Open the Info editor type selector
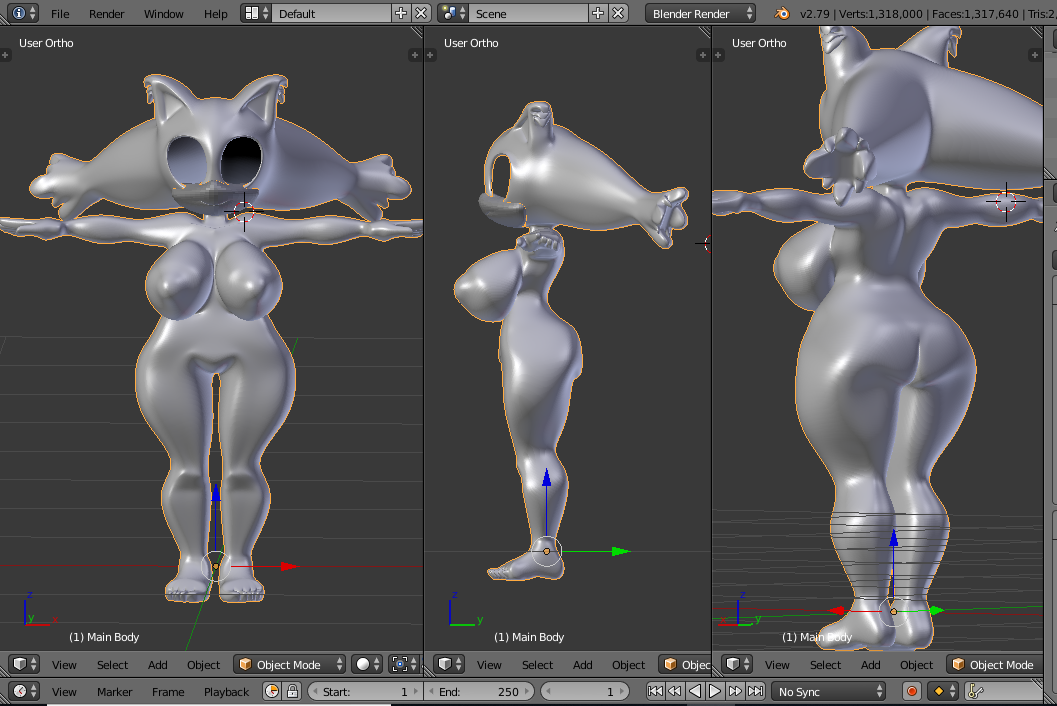 [24, 13]
